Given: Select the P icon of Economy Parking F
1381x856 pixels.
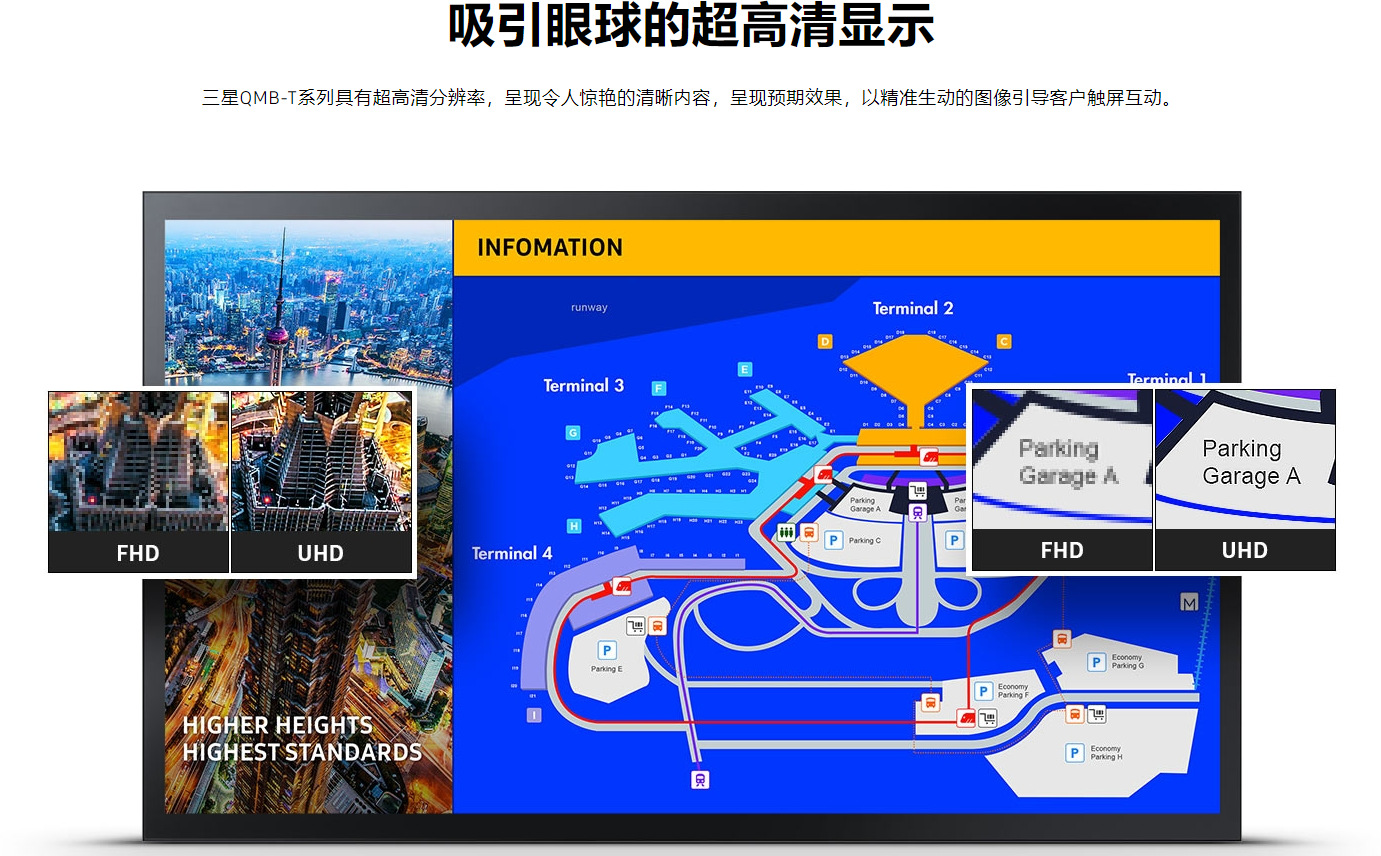Looking at the screenshot, I should (x=983, y=691).
